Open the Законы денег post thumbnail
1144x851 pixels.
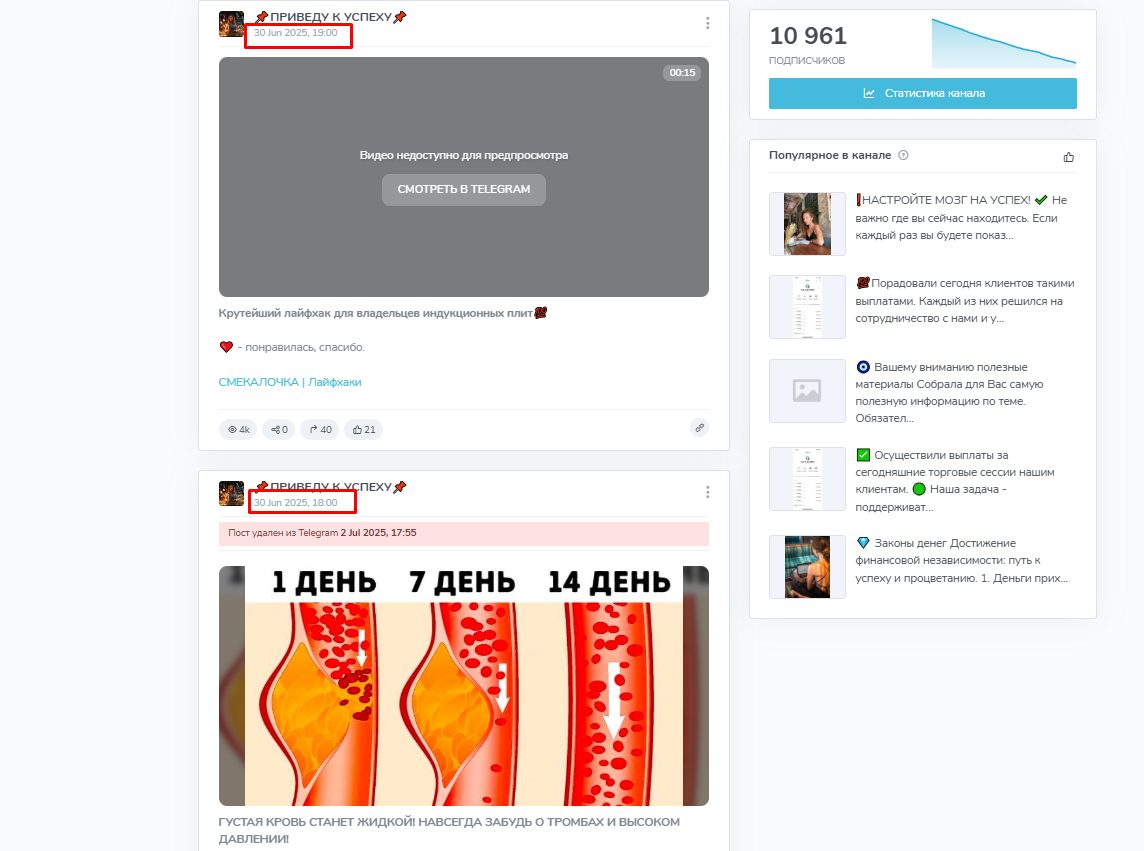click(x=807, y=567)
